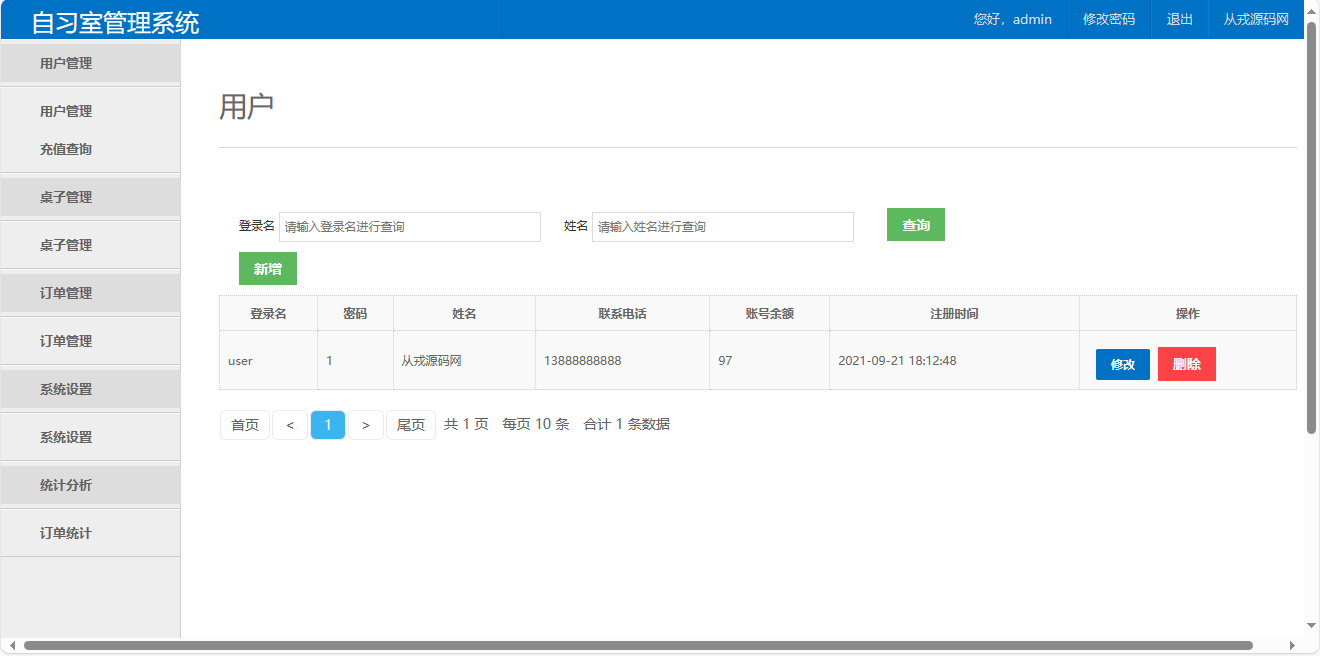Click blue 修改 button for user row
The image size is (1320, 656).
click(1122, 364)
